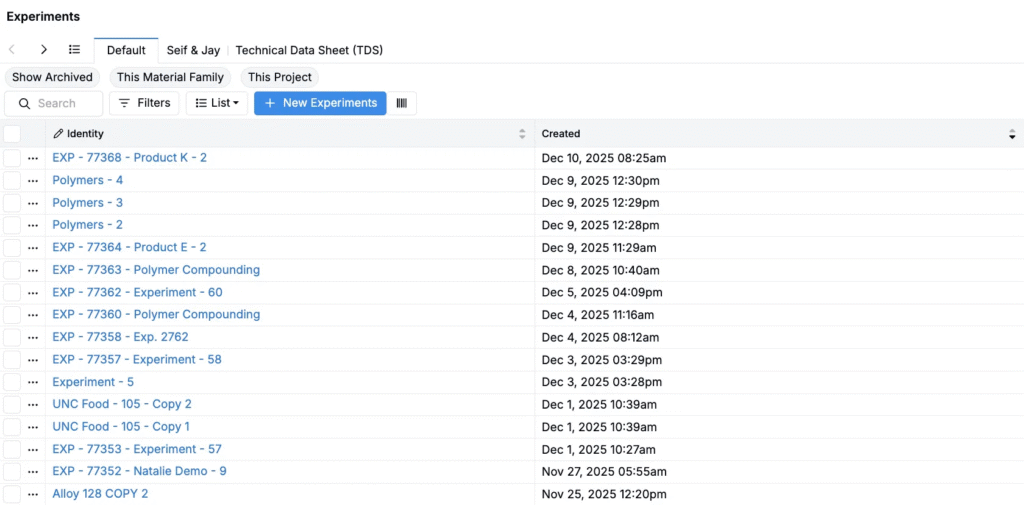Click the forward navigation arrow
Image resolution: width=1024 pixels, height=505 pixels.
[44, 49]
